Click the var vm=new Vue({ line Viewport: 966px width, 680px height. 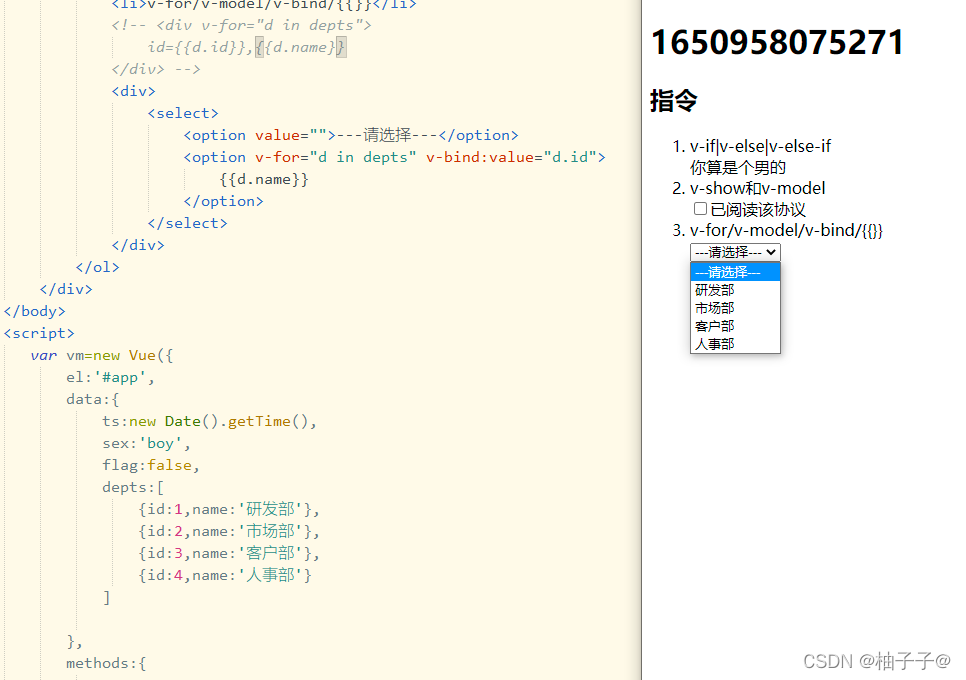point(102,355)
